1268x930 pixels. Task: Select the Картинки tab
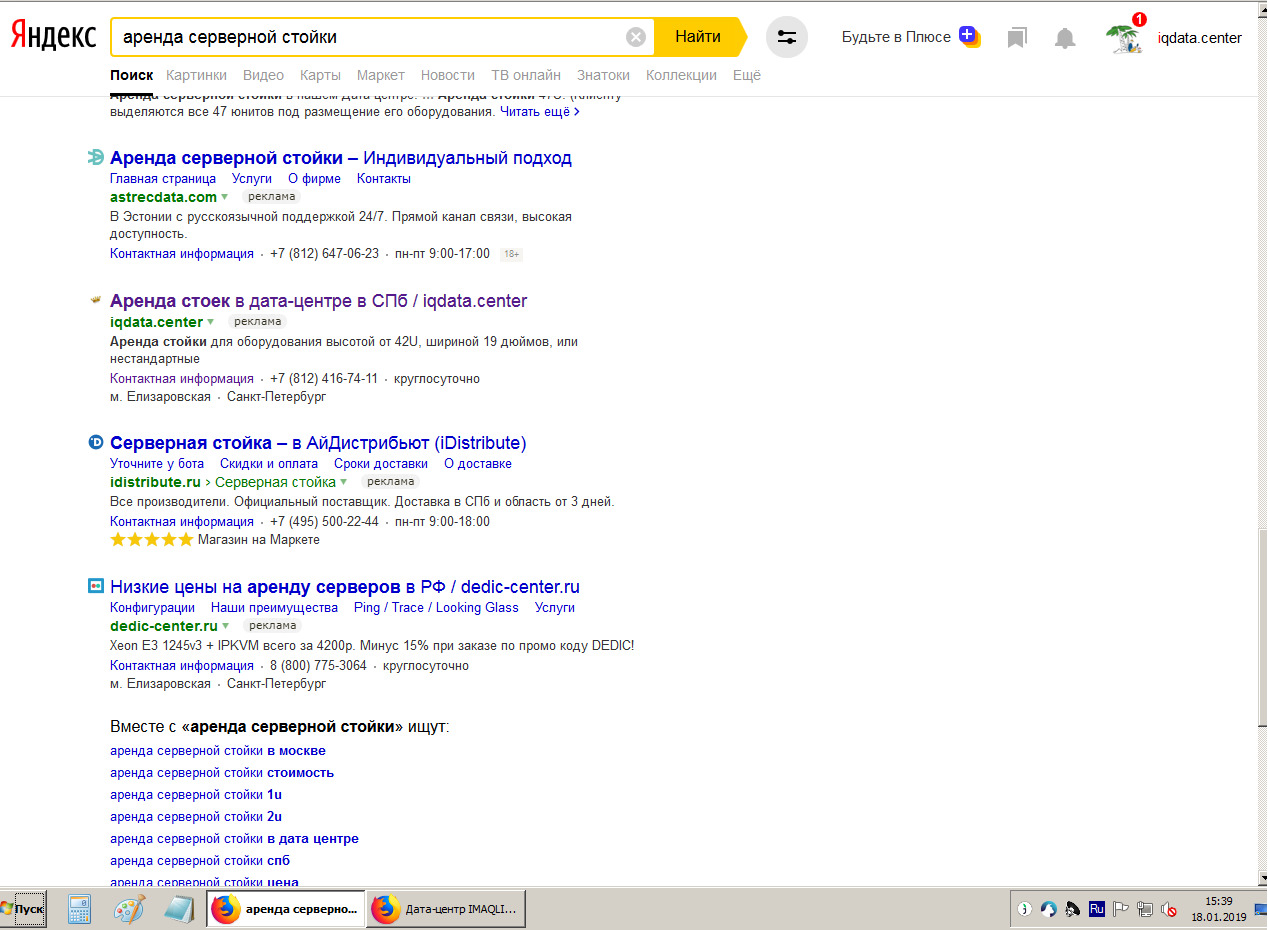[x=196, y=75]
